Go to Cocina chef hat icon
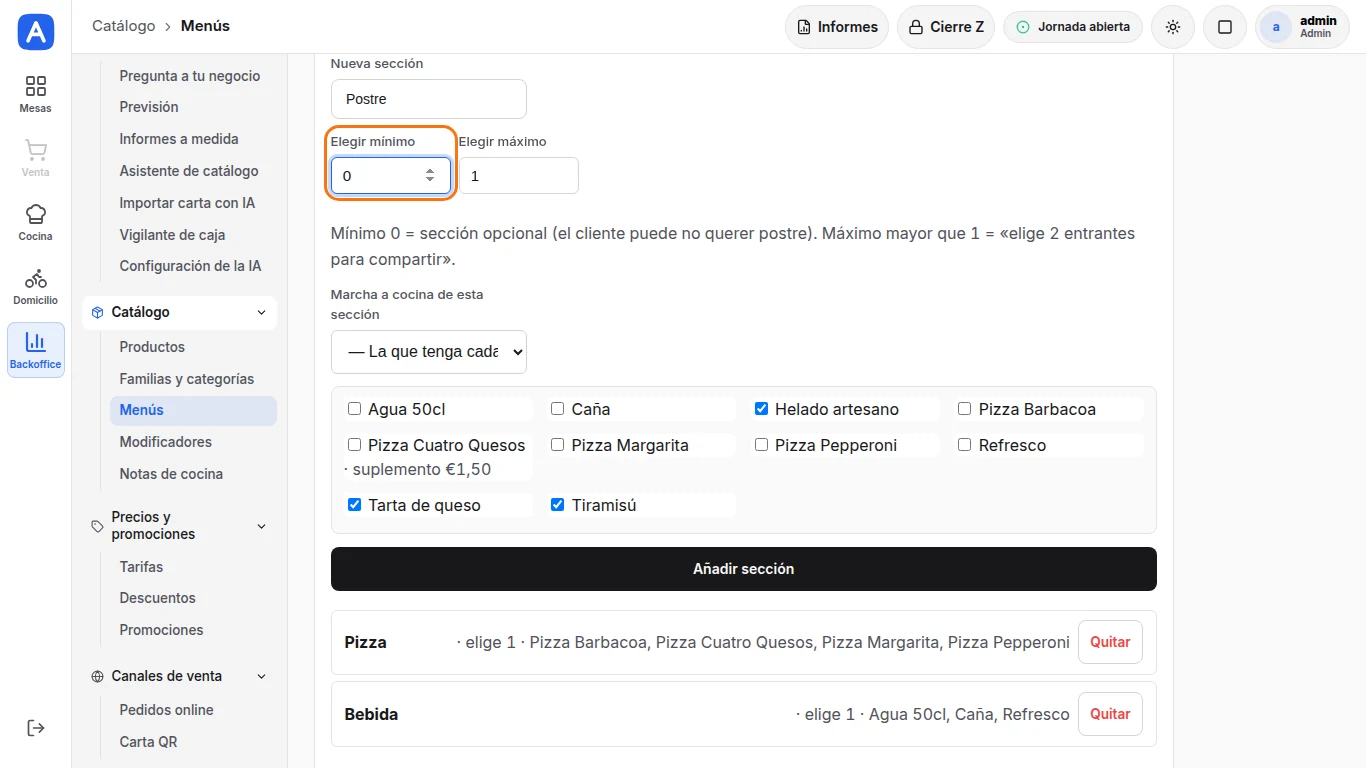Screen dimensions: 1366x768 click(x=35, y=214)
